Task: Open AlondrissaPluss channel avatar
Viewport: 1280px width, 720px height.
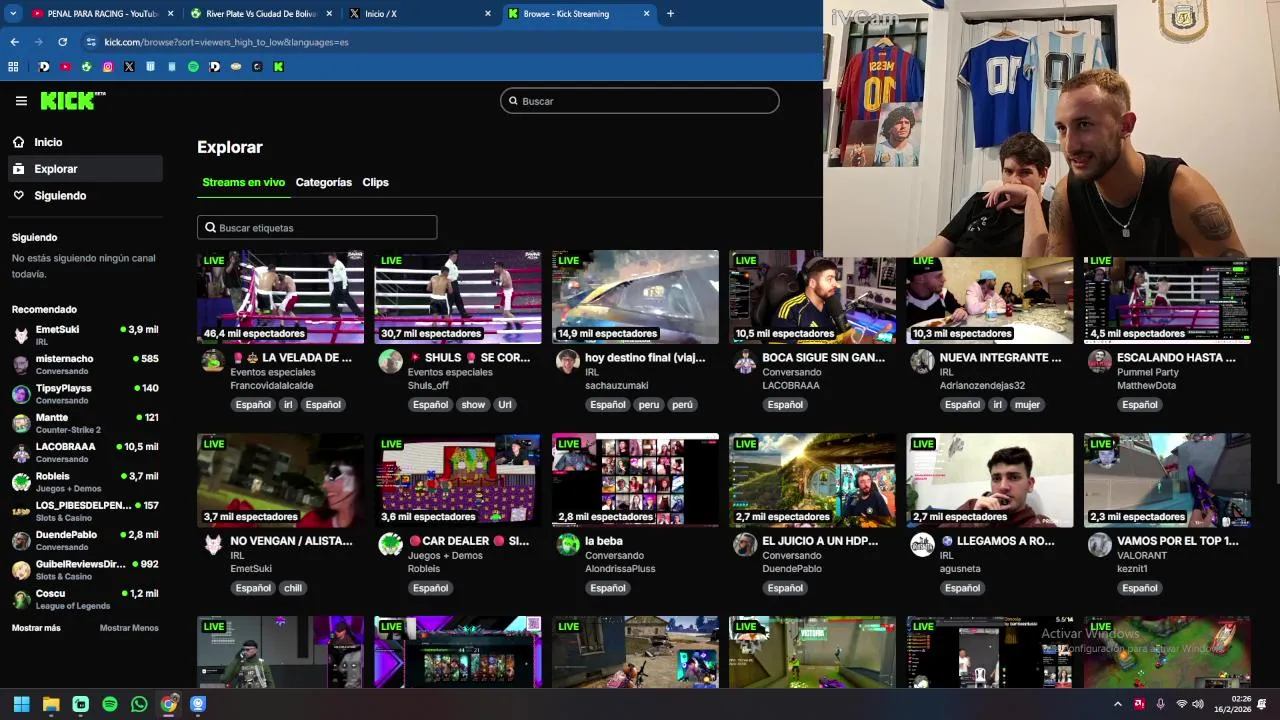Action: 568,544
